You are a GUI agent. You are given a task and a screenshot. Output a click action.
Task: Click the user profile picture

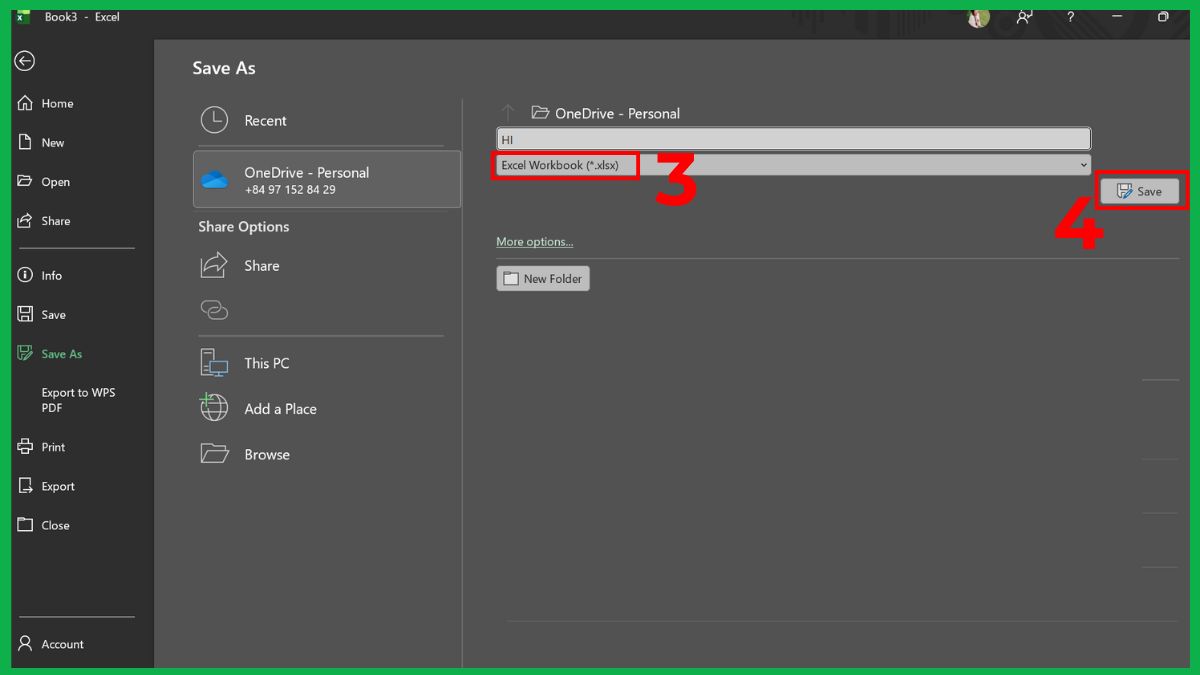click(x=978, y=17)
